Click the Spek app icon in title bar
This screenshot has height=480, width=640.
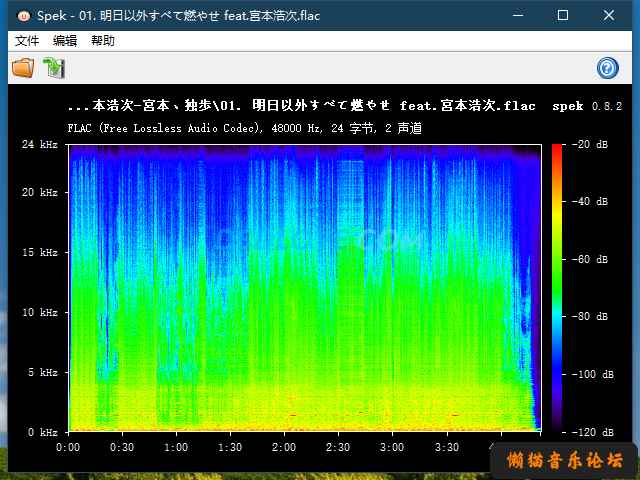pos(24,16)
